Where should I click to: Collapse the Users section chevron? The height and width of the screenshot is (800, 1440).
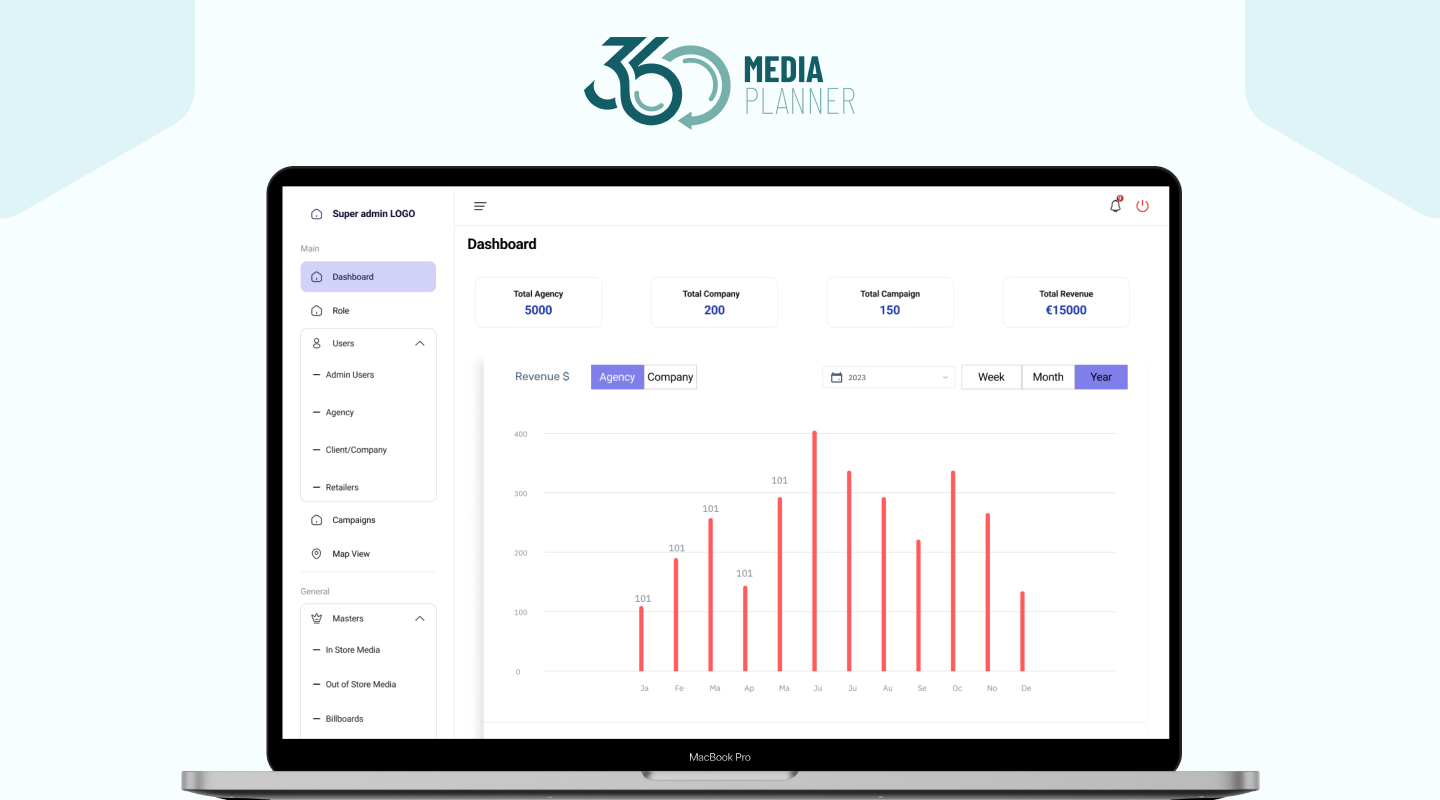coord(419,343)
